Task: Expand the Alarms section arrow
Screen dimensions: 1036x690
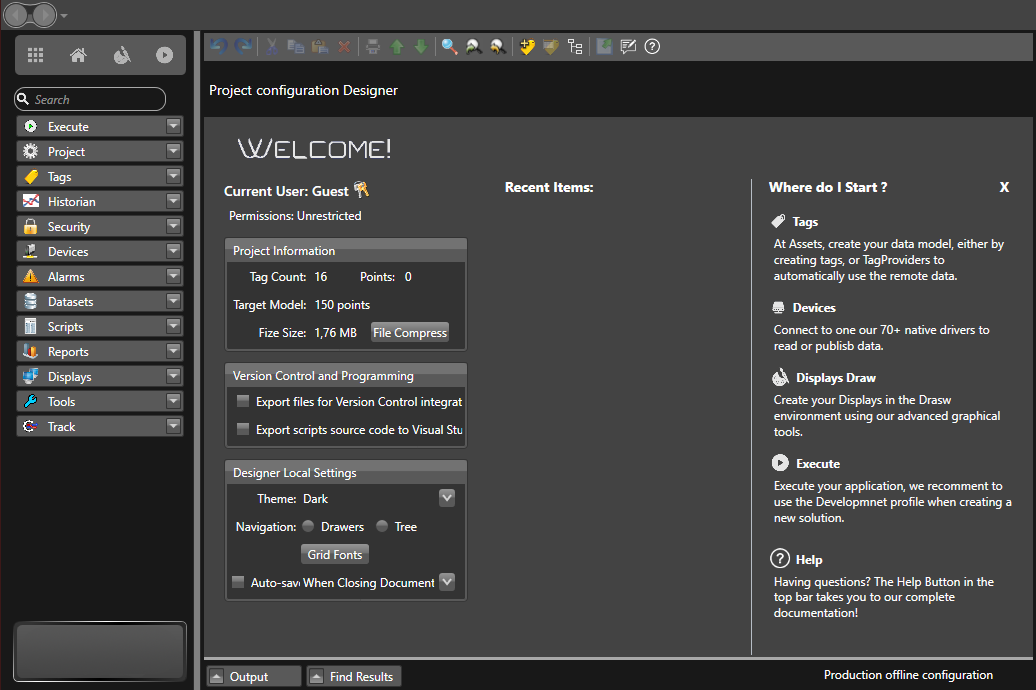Action: (x=173, y=277)
